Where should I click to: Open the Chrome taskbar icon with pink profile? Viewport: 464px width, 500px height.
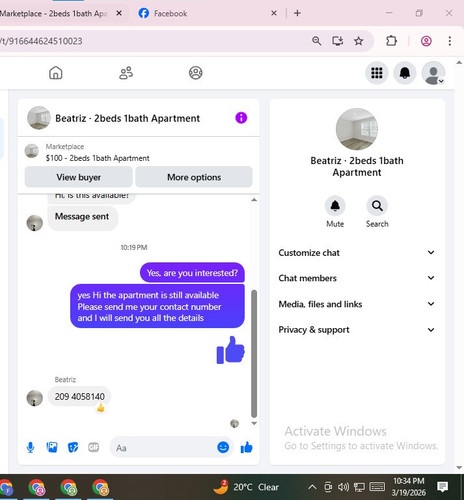tap(37, 487)
